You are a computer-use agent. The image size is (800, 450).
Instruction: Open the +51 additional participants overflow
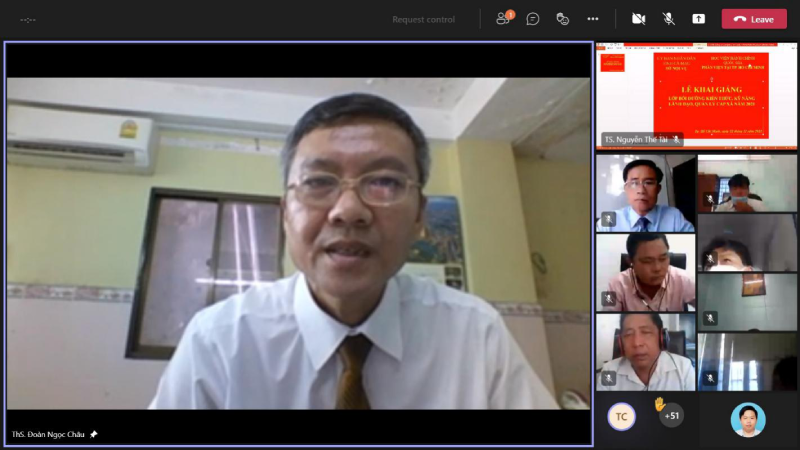click(671, 416)
